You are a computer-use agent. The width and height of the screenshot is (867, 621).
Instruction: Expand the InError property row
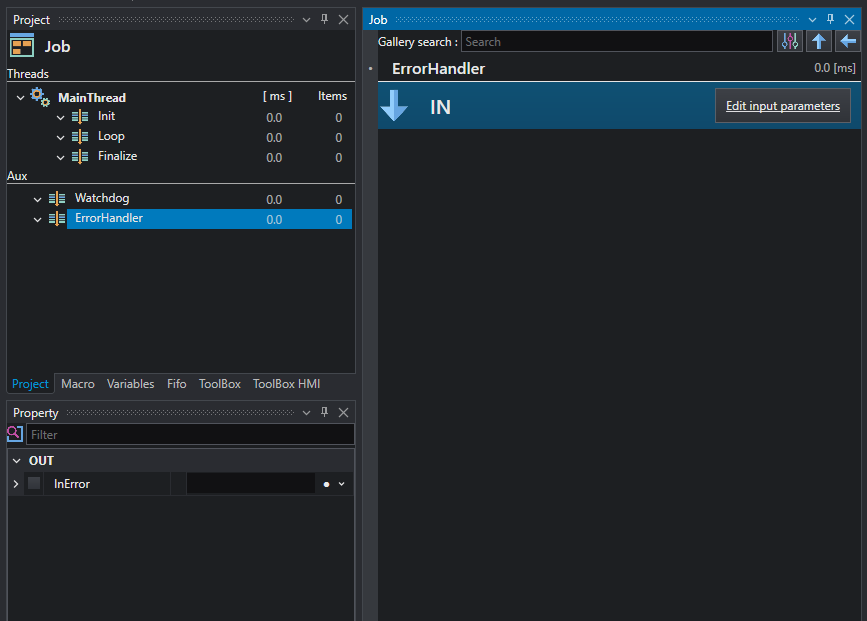[x=15, y=484]
